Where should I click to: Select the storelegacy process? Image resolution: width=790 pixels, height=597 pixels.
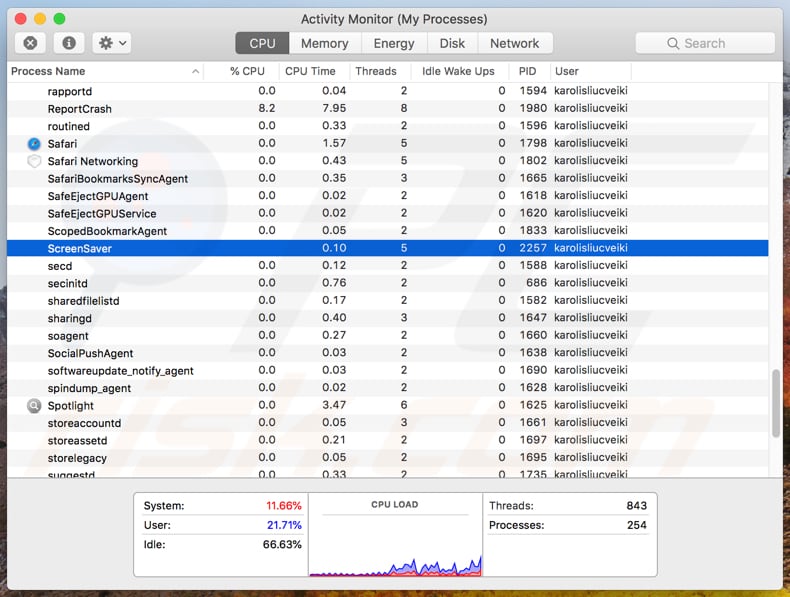click(77, 458)
